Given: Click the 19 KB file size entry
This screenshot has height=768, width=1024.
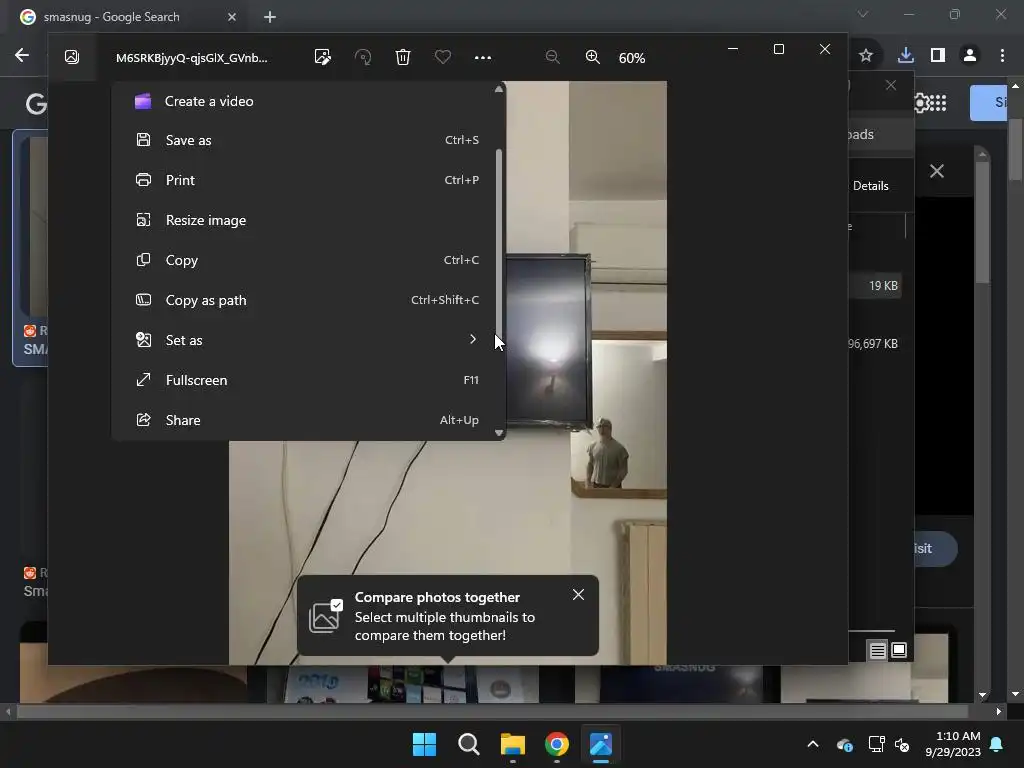Looking at the screenshot, I should pos(883,286).
